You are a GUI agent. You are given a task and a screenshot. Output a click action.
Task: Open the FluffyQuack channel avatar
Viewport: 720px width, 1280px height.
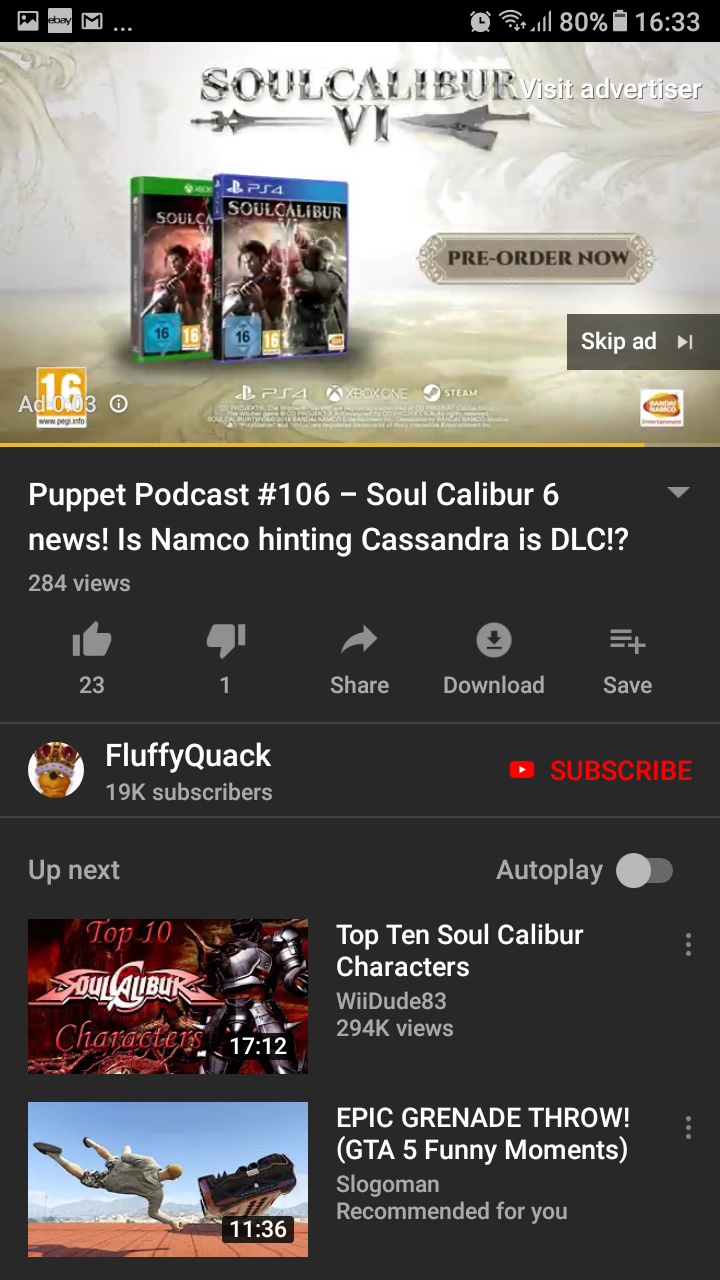56,770
